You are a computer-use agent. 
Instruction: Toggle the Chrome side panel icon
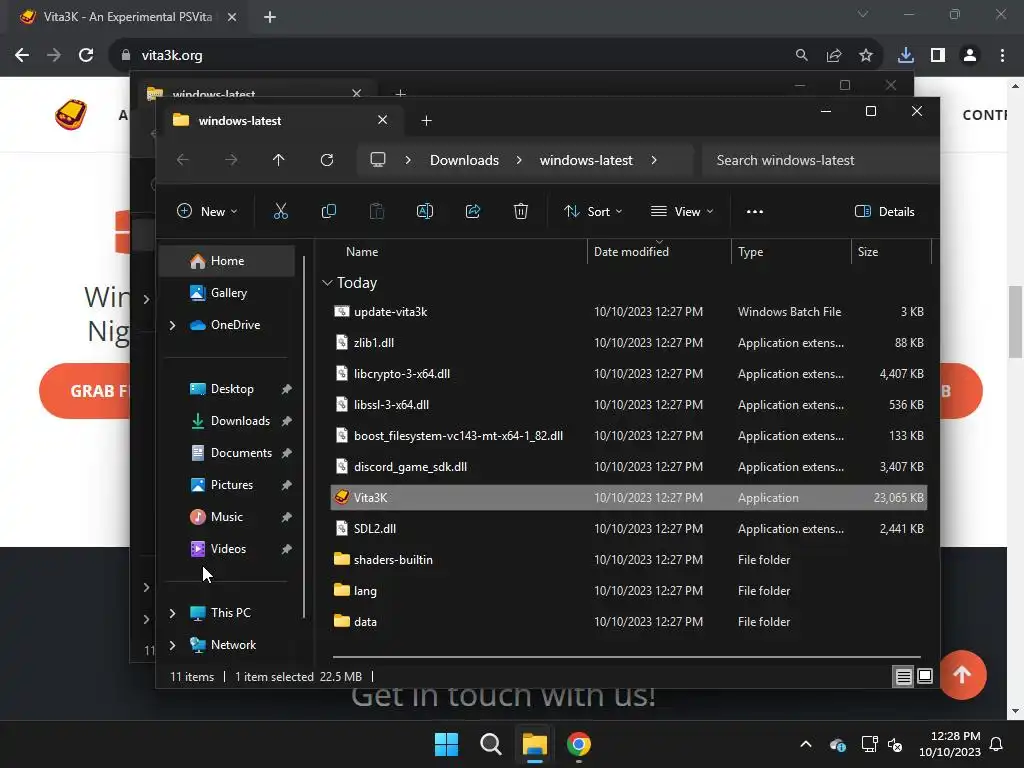click(x=938, y=56)
